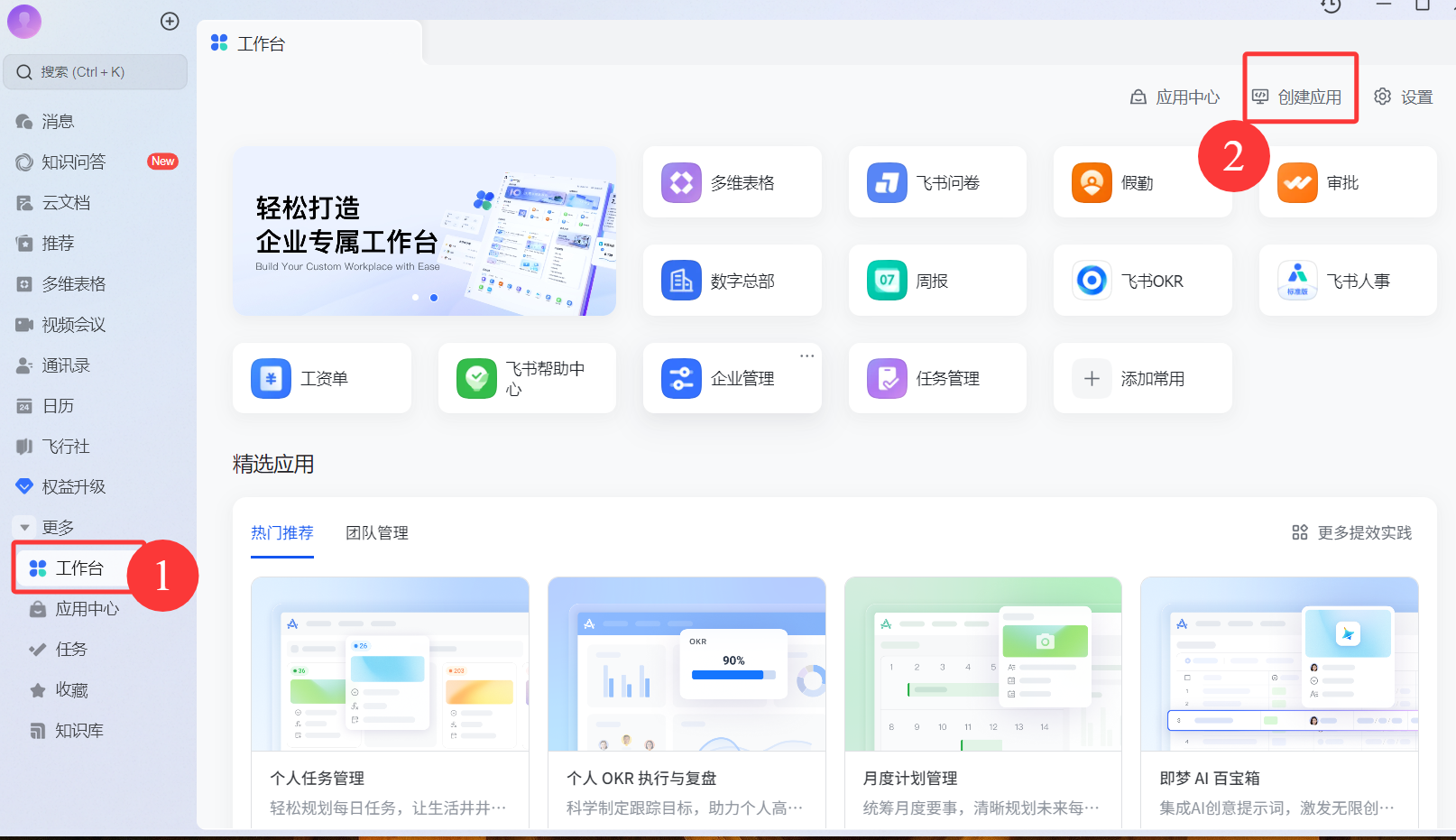Open 应用中心 in the sidebar

point(87,608)
